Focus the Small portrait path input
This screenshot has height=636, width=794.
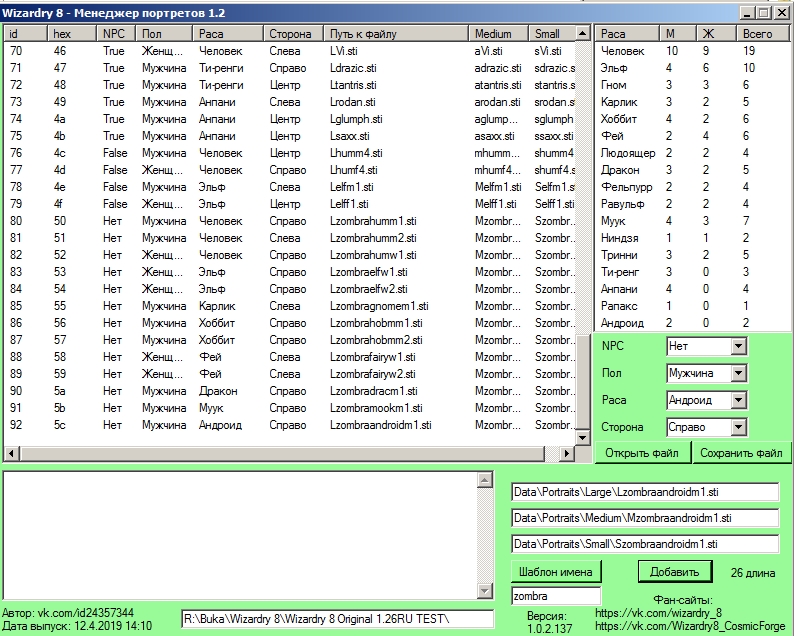coord(644,544)
